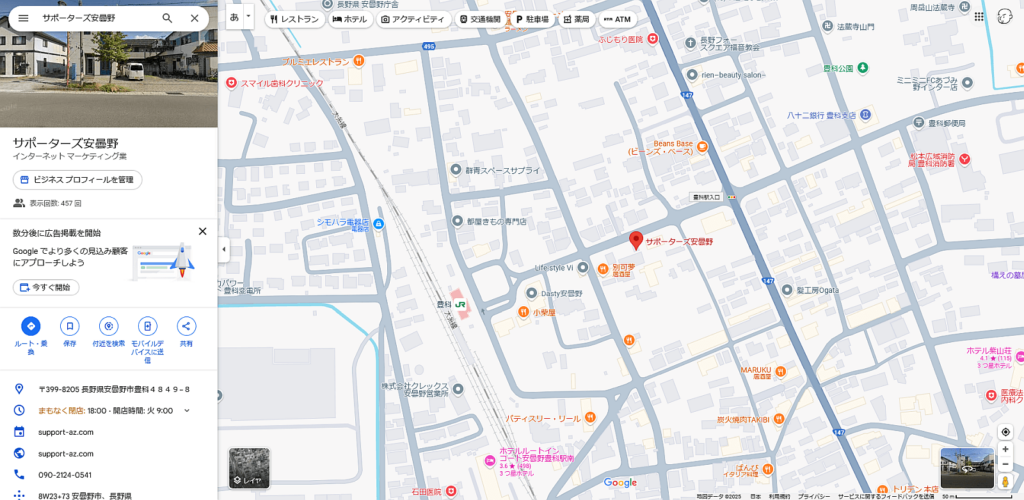1024x500 pixels.
Task: Click the search magnifier icon
Action: coord(167,18)
